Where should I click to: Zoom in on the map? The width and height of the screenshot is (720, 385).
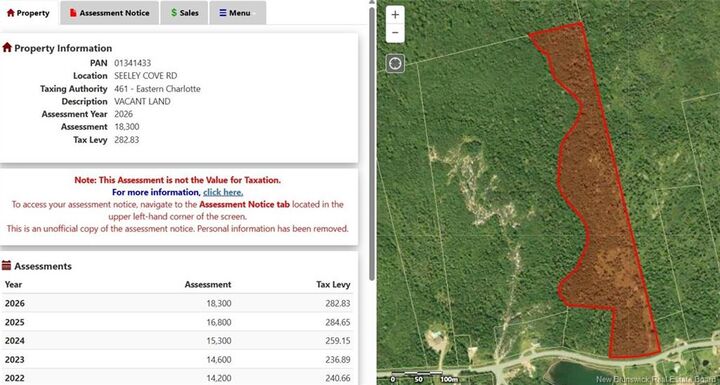click(x=395, y=15)
